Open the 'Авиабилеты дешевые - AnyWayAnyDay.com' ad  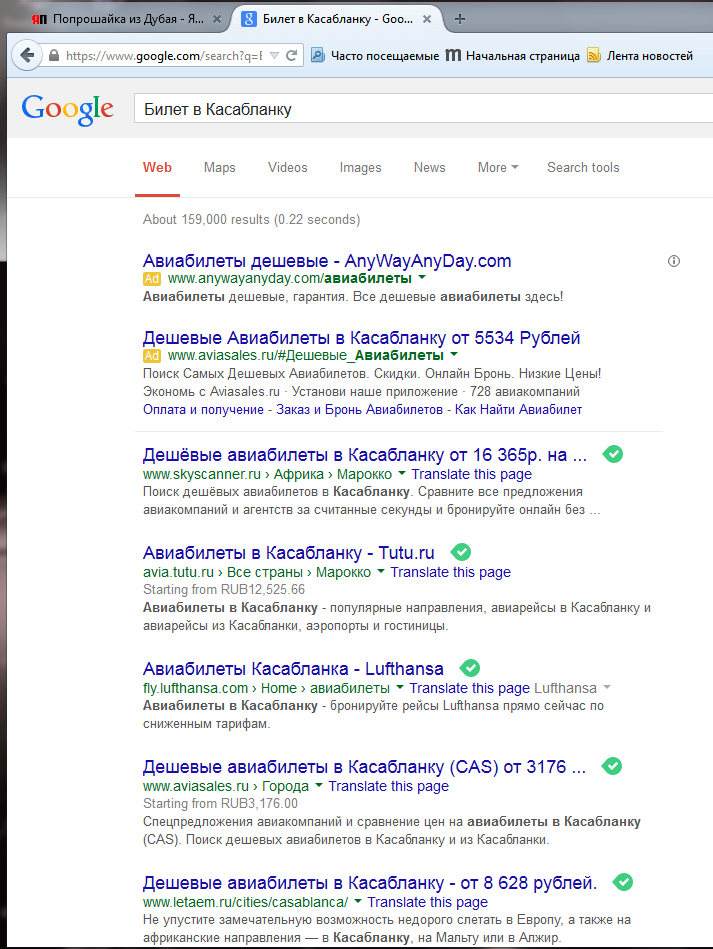(x=327, y=261)
